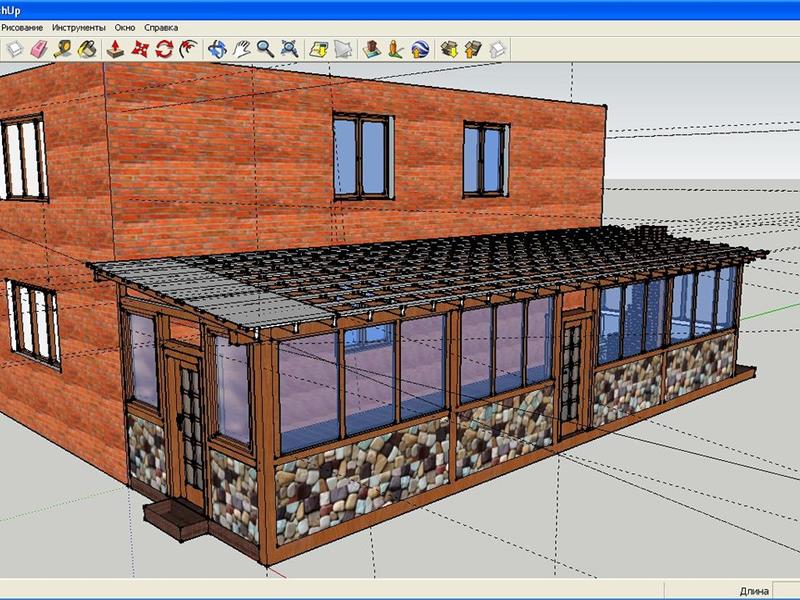Select the Offset tool
The height and width of the screenshot is (600, 800).
pos(187,48)
